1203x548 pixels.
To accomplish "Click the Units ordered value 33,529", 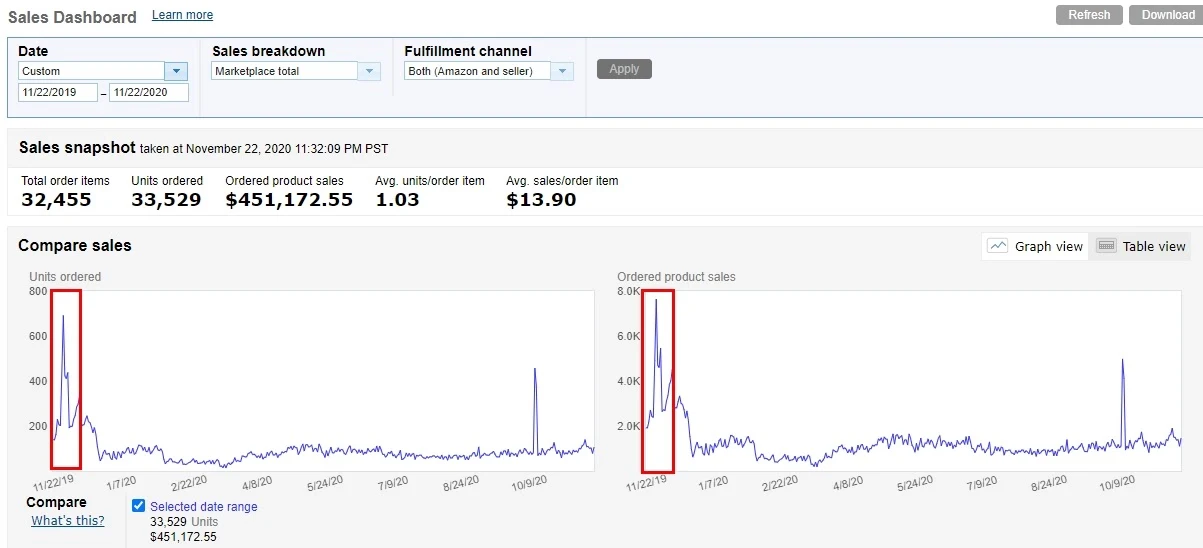I will click(x=166, y=200).
